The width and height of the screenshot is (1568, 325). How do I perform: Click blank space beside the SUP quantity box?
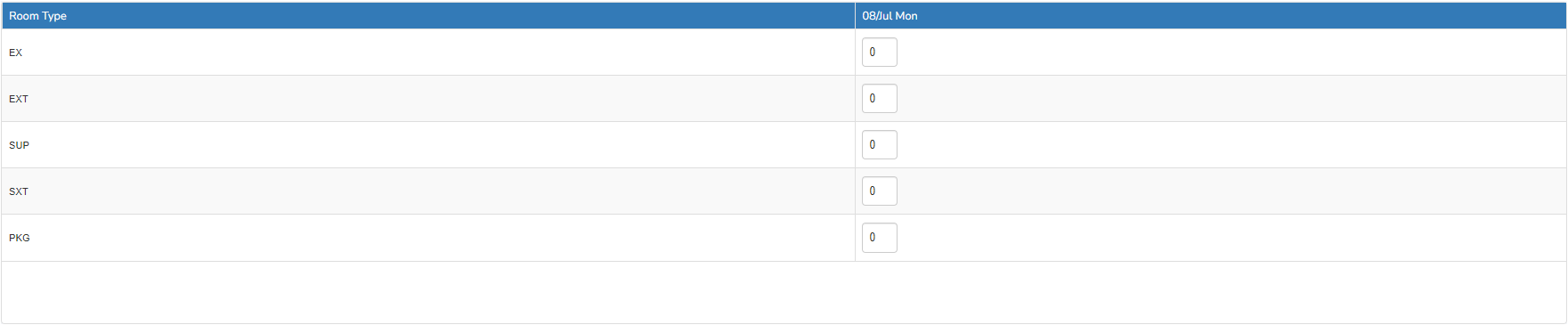(1231, 145)
